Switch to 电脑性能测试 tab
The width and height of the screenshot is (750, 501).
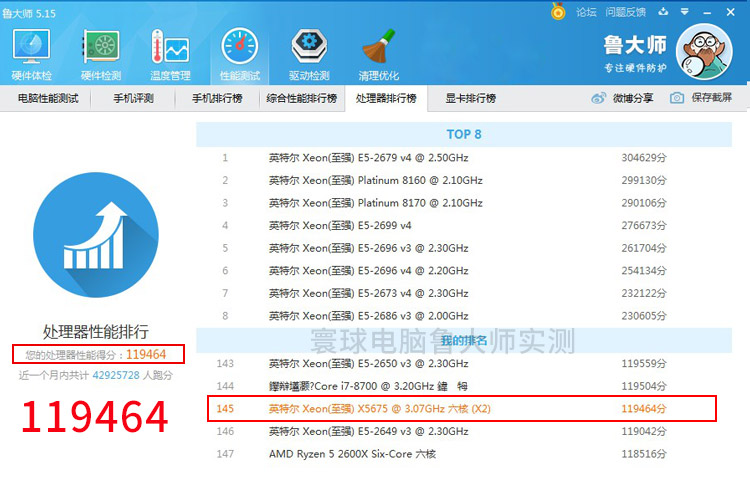click(x=48, y=99)
